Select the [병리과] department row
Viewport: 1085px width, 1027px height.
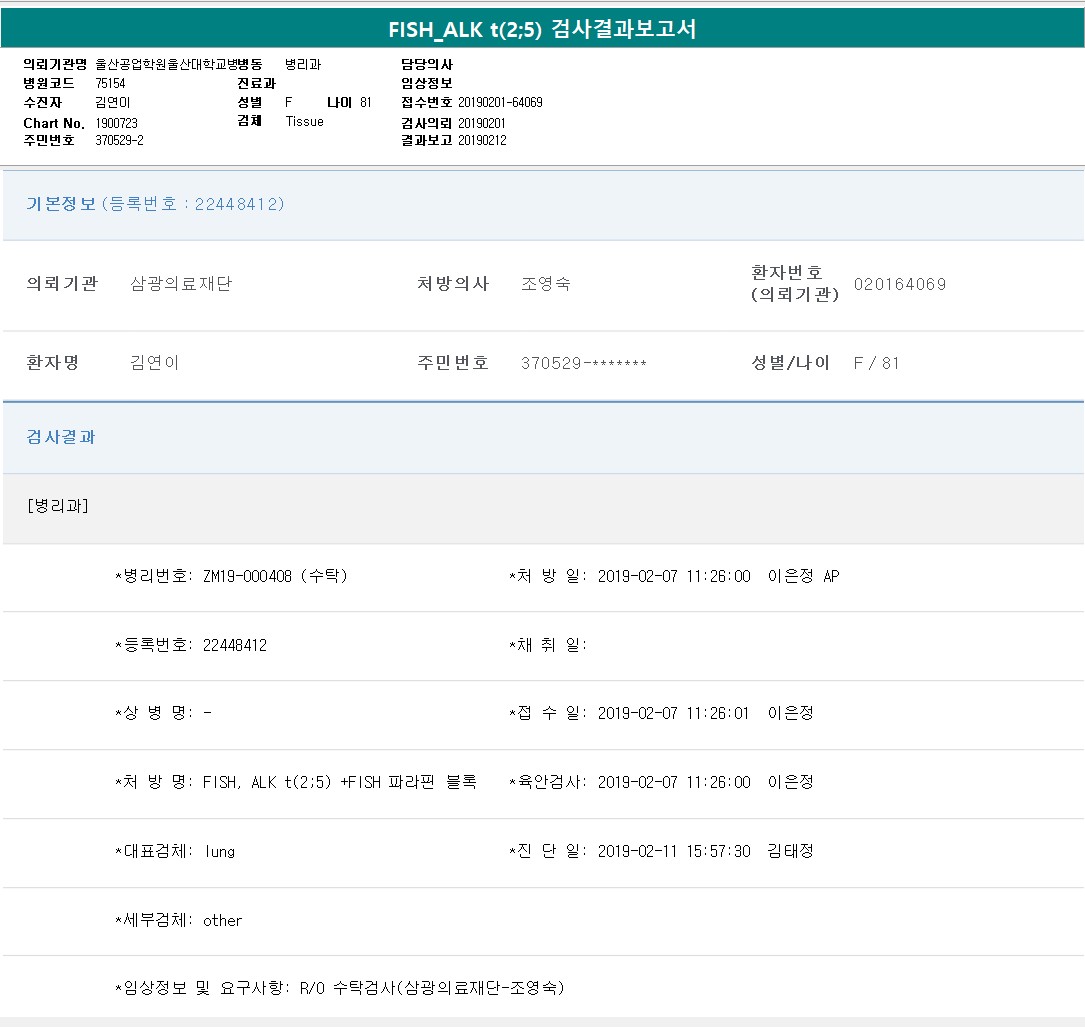(x=58, y=506)
